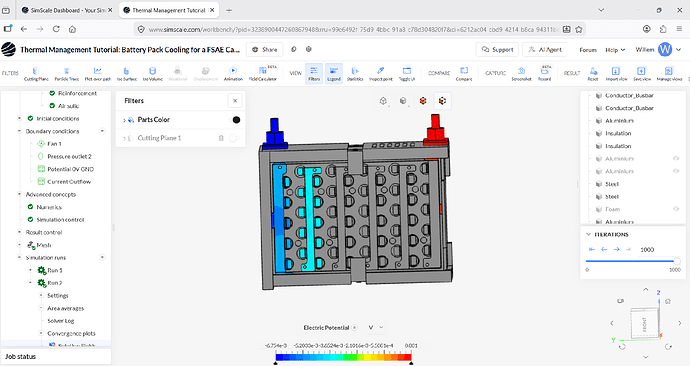The height and width of the screenshot is (366, 690).
Task: Close the Filters panel
Action: (x=235, y=101)
